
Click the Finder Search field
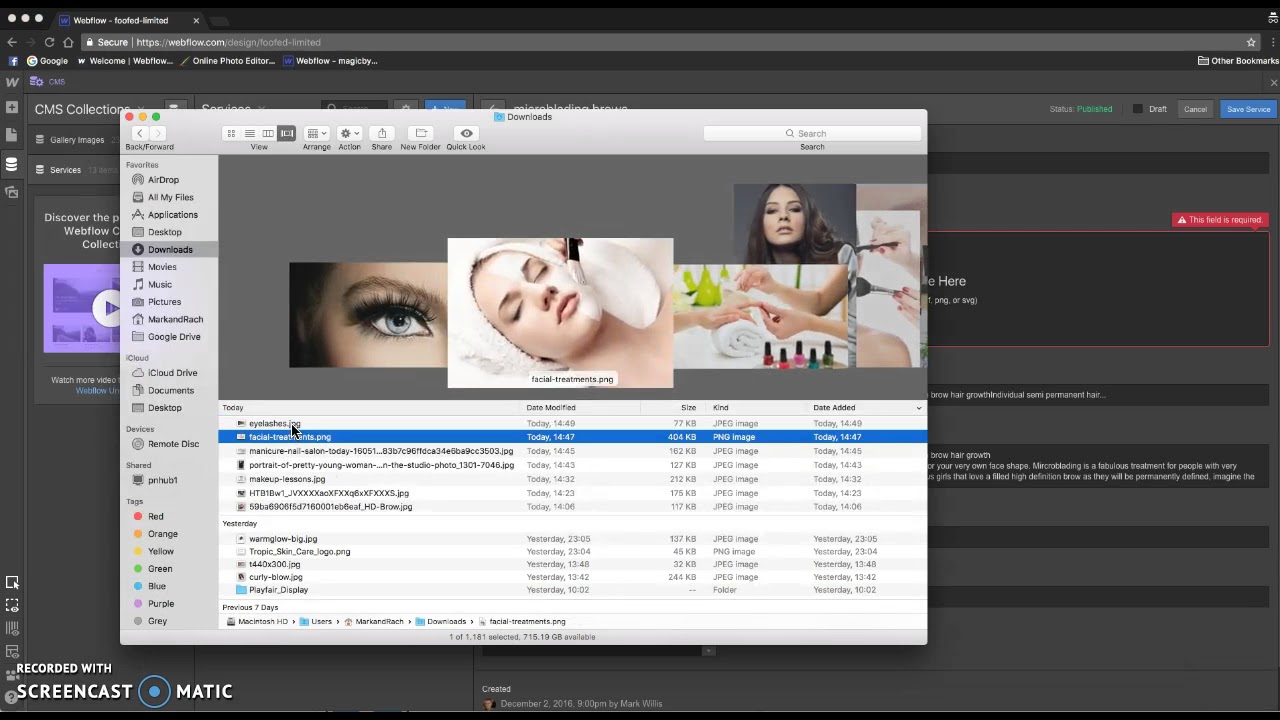click(812, 133)
